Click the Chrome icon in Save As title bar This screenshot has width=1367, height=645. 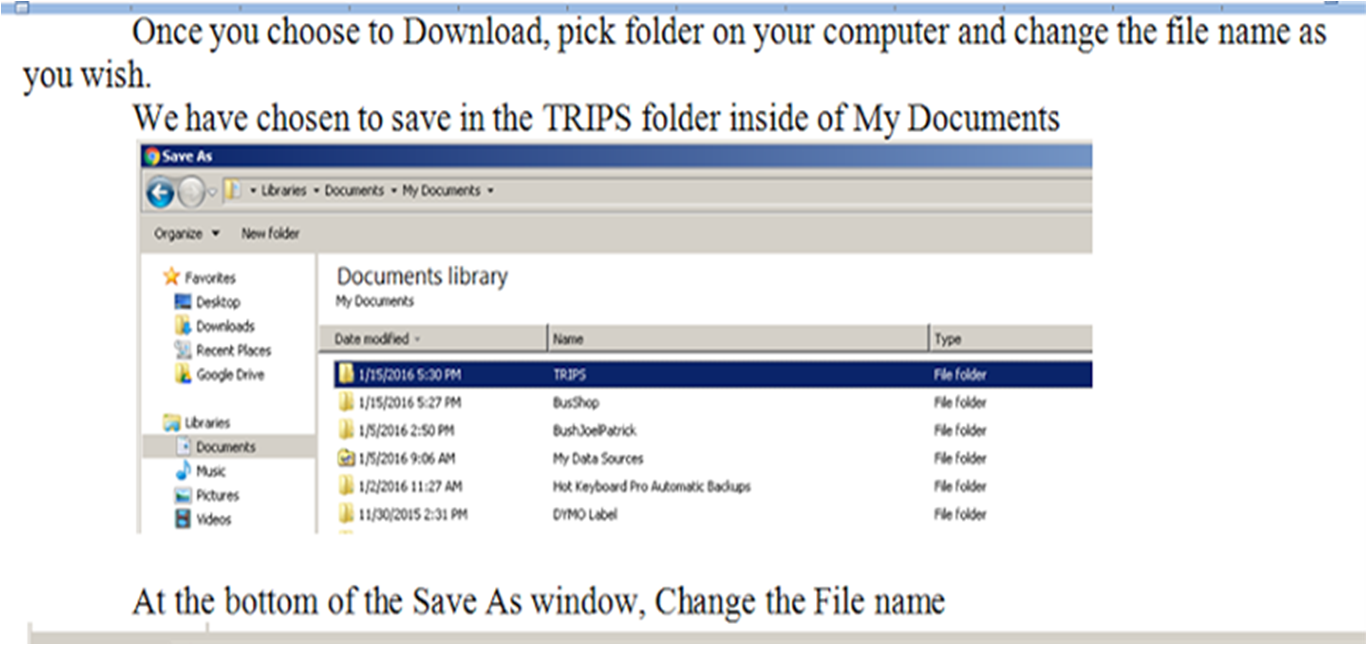click(152, 155)
